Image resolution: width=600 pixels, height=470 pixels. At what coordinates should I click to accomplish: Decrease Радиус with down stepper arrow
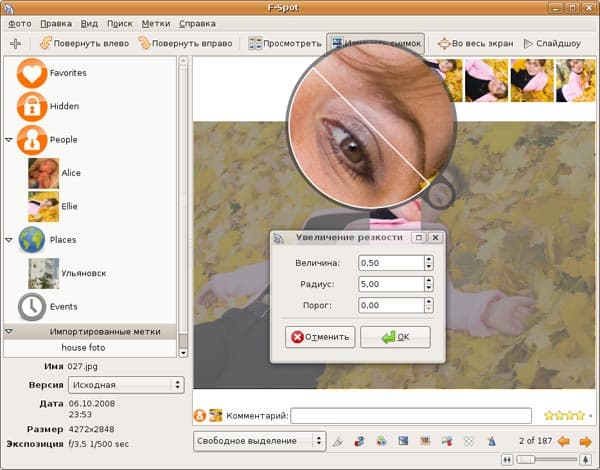tap(429, 288)
